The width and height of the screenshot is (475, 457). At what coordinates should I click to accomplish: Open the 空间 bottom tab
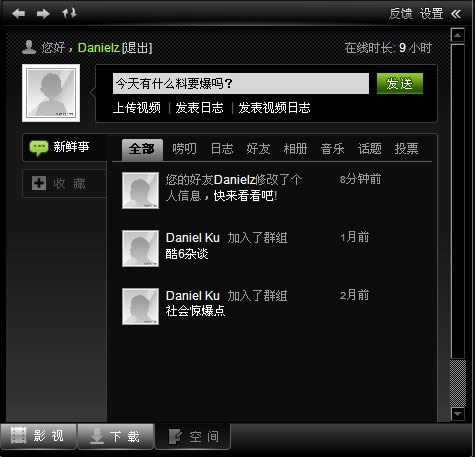coord(193,436)
